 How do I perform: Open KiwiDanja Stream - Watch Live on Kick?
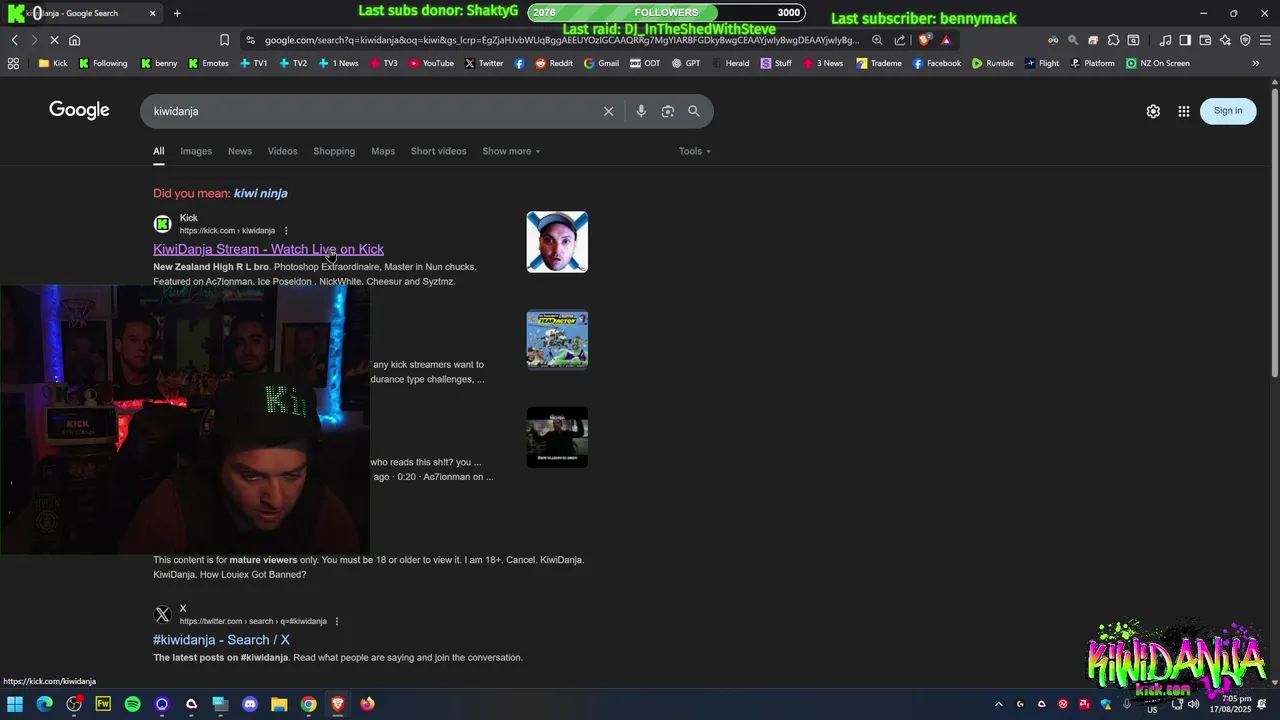click(x=268, y=249)
